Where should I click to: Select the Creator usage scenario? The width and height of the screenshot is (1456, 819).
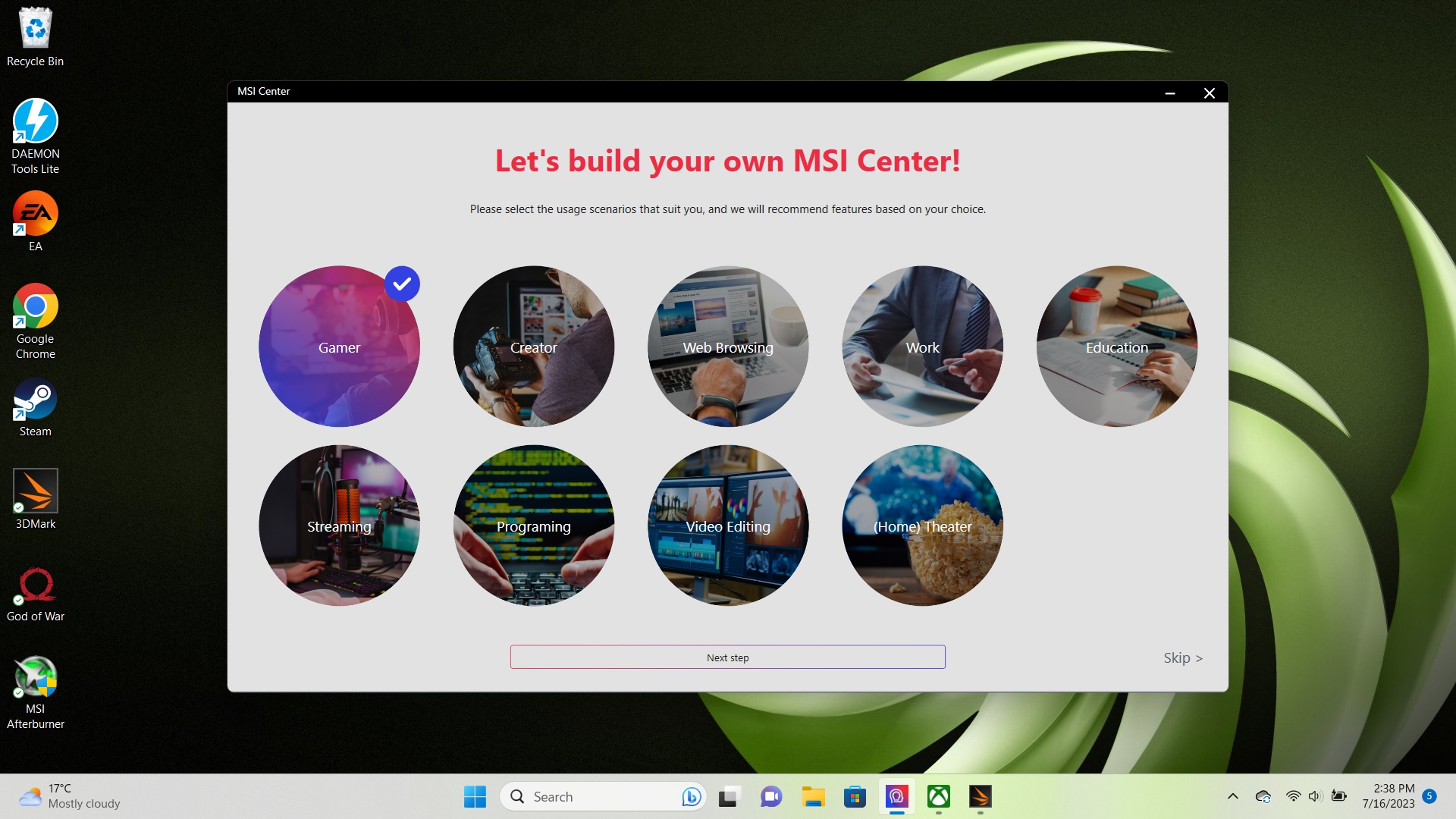533,347
